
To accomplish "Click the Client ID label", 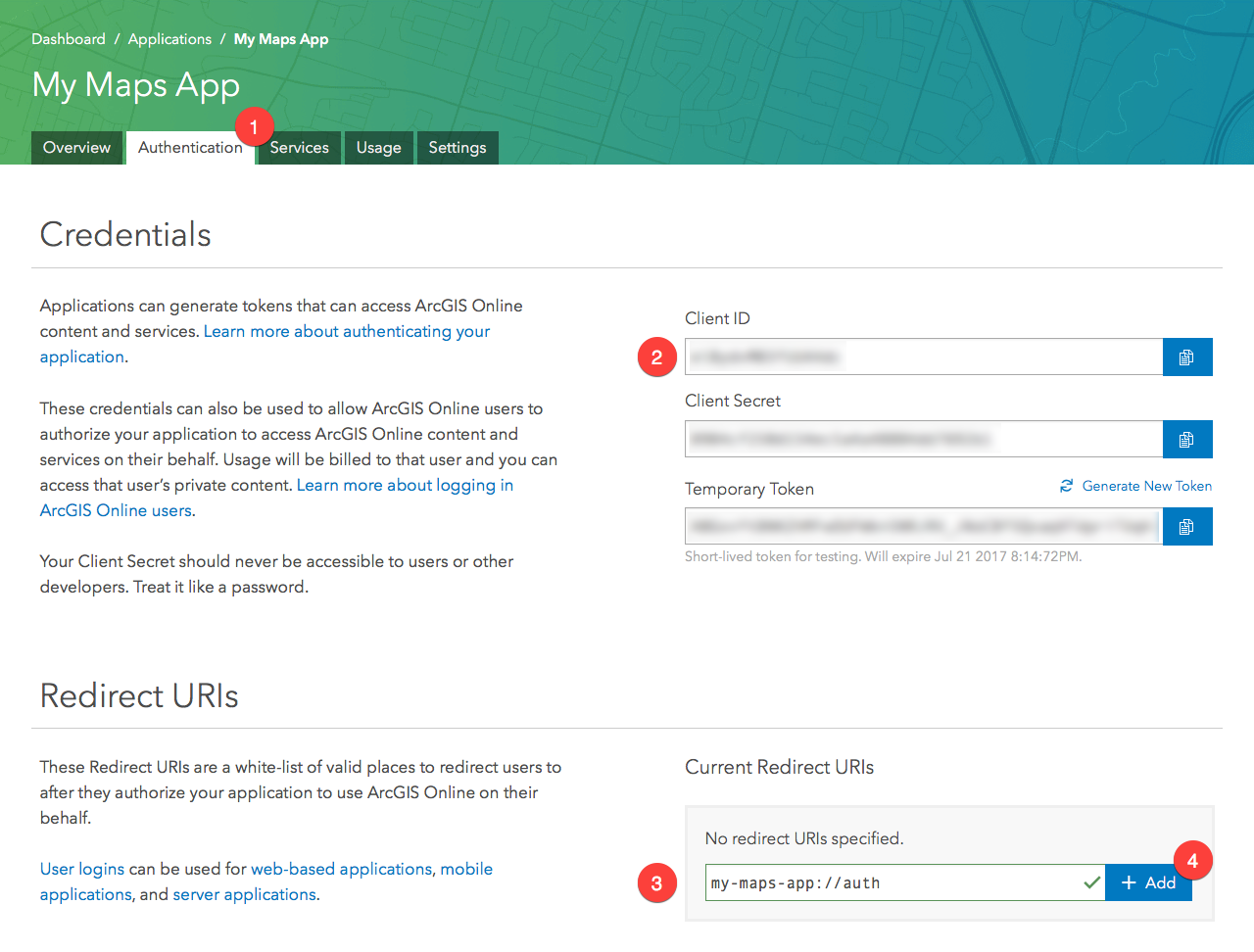I will (x=717, y=318).
